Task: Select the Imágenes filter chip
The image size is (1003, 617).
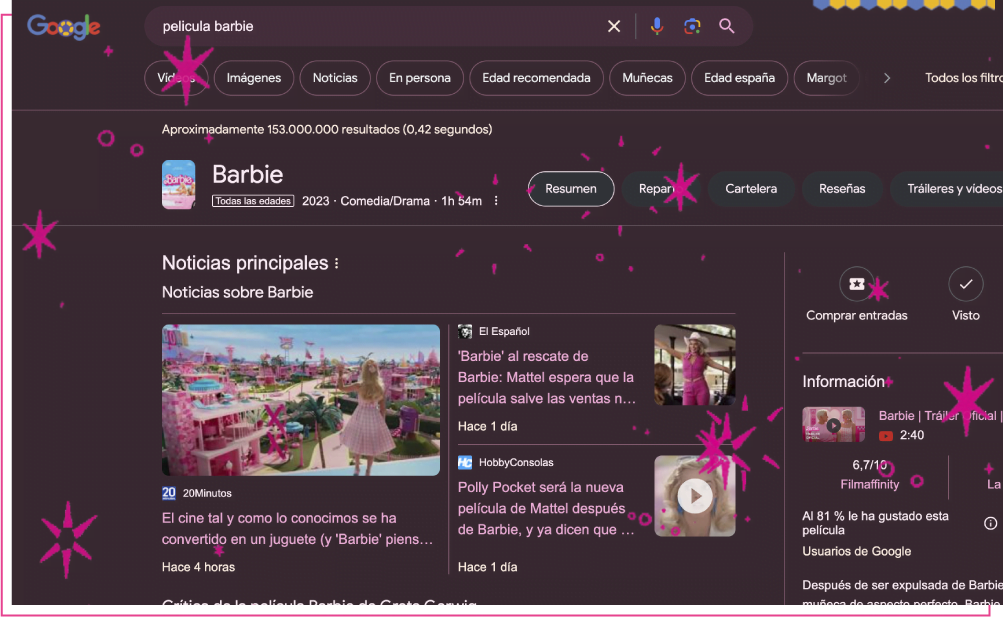Action: tap(254, 78)
